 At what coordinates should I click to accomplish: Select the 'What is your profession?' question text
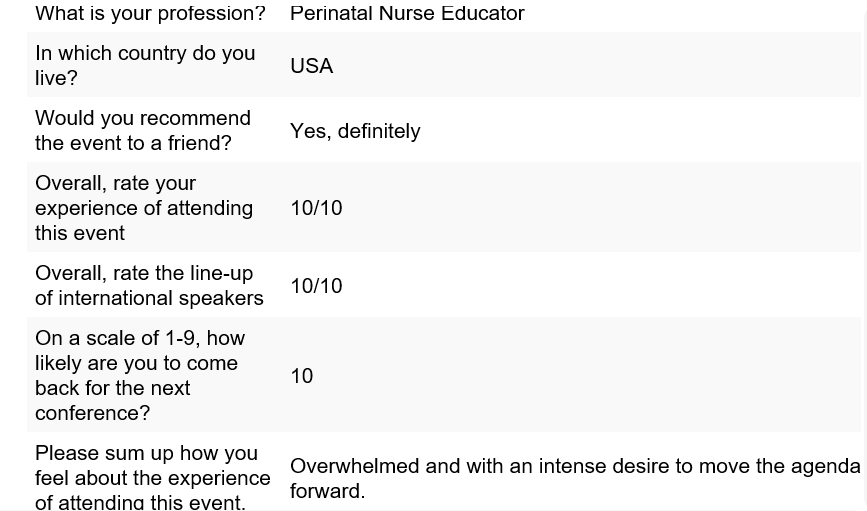coord(150,13)
